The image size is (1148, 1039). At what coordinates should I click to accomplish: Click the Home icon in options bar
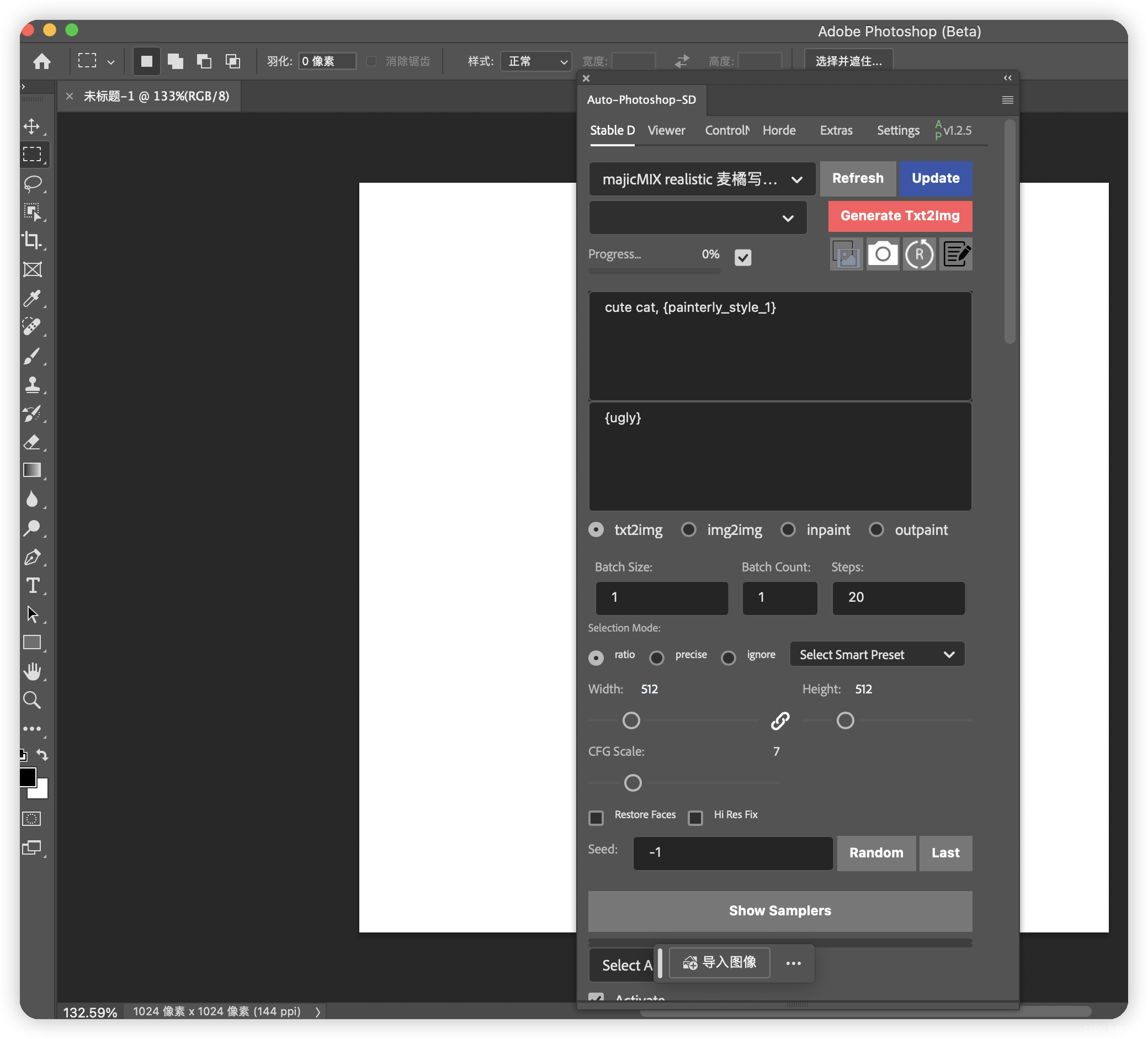pos(41,61)
